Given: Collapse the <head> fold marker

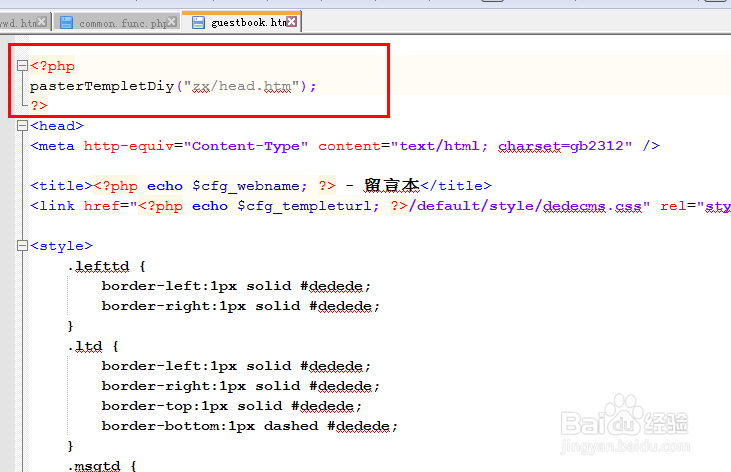Looking at the screenshot, I should coord(22,125).
